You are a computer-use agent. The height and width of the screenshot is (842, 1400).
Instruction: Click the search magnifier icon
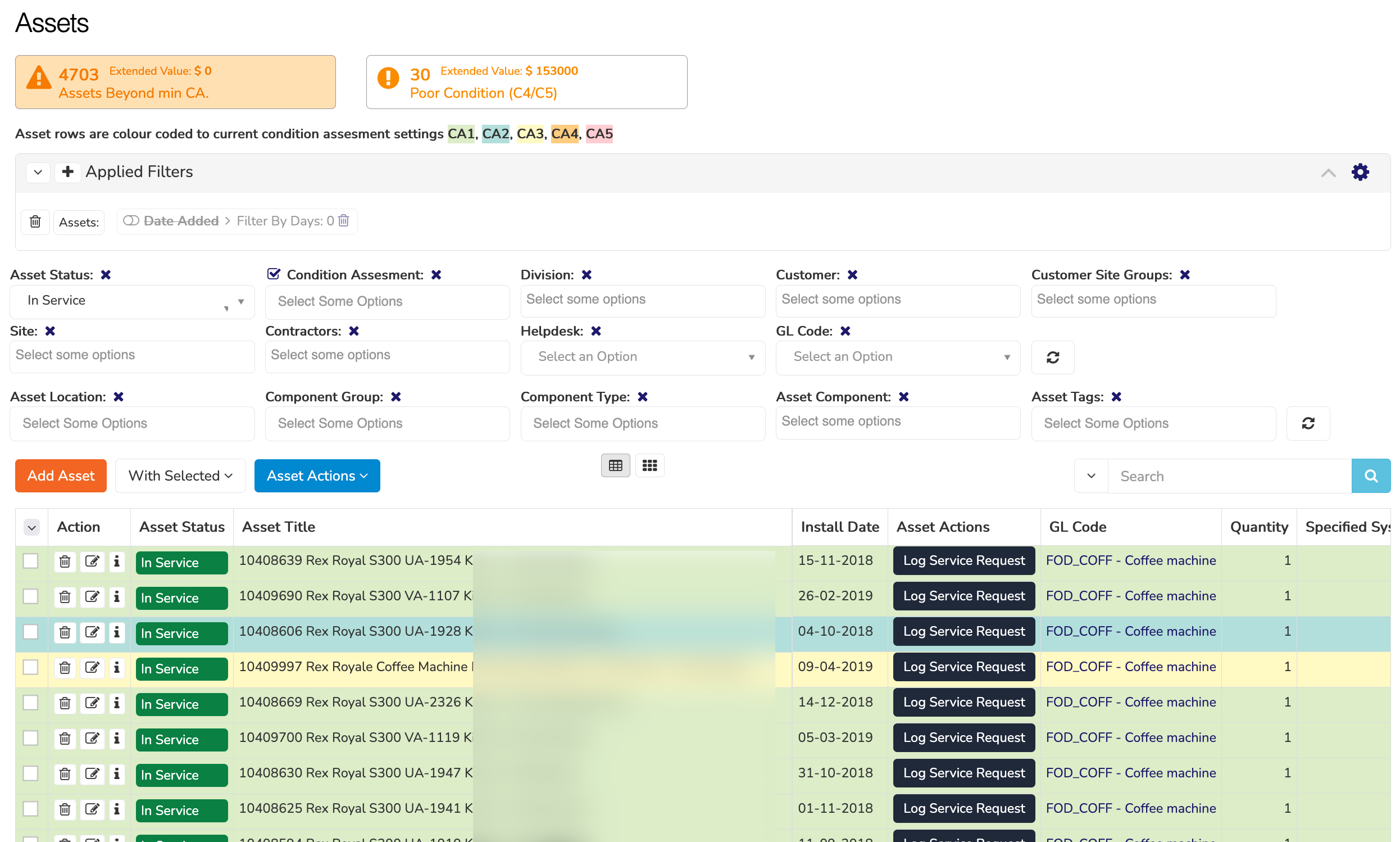pyautogui.click(x=1371, y=476)
